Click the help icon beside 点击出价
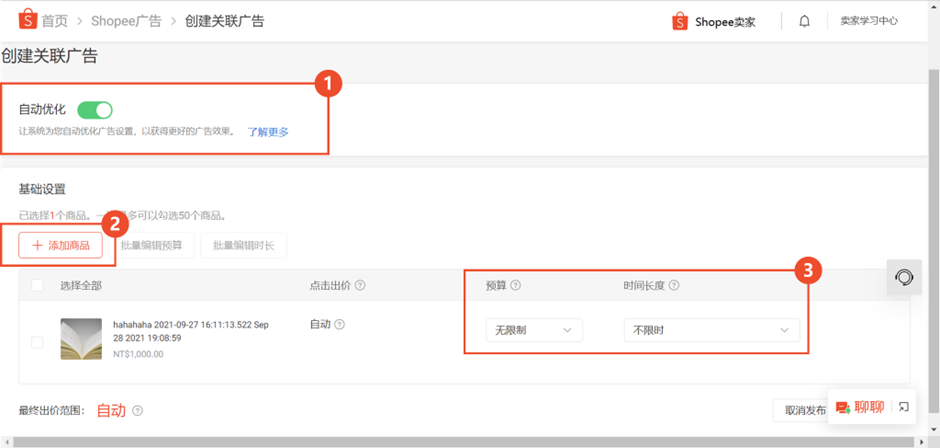Screen dimensions: 940x448 [360, 285]
